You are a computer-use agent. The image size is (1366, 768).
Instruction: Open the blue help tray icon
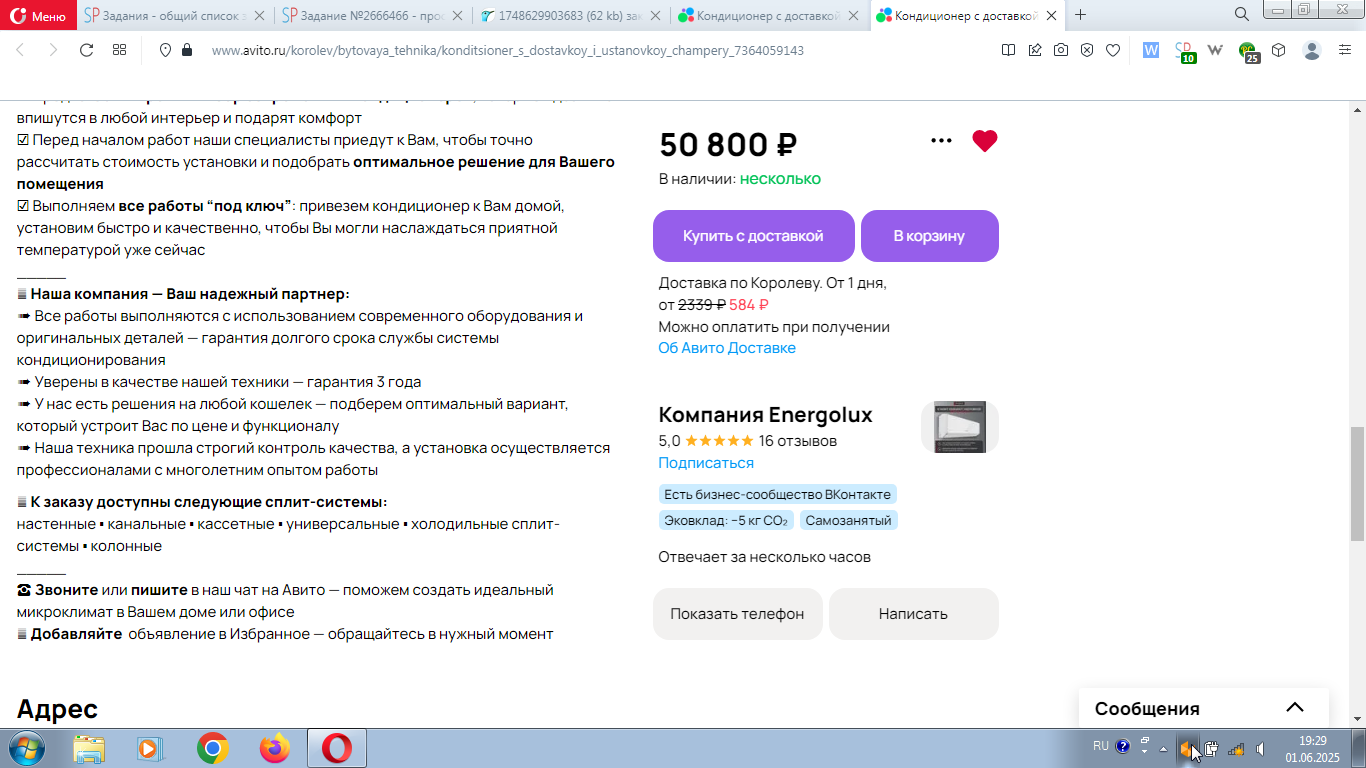(x=1123, y=746)
